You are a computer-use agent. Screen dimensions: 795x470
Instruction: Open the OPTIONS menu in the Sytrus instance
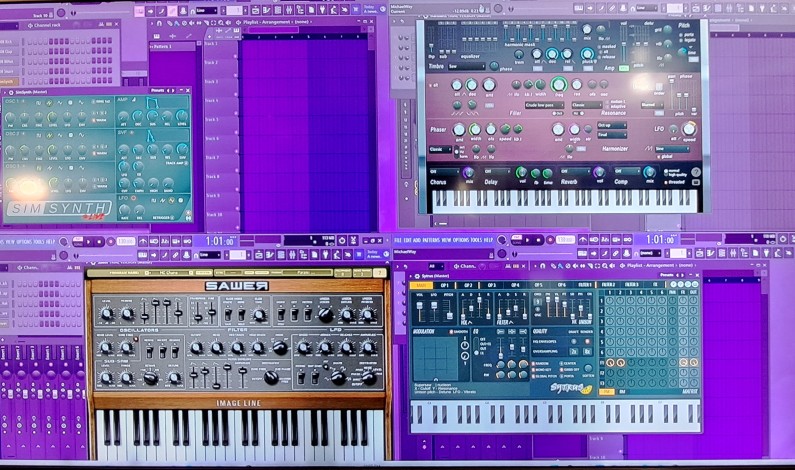[461, 240]
